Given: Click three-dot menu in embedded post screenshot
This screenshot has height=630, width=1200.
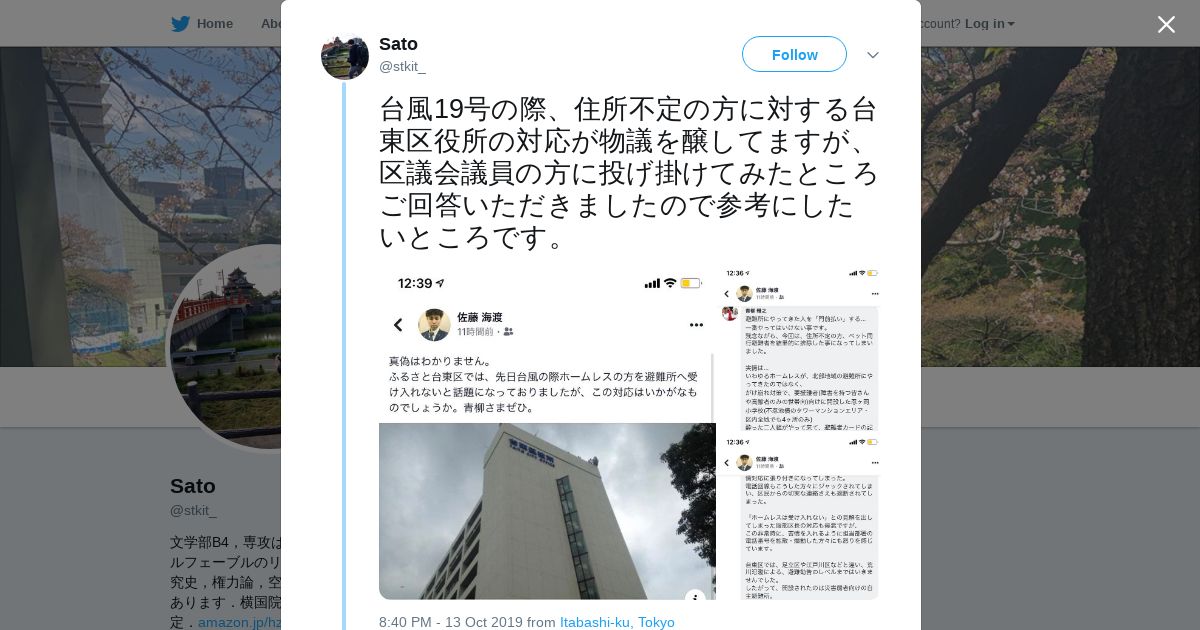Looking at the screenshot, I should click(696, 325).
